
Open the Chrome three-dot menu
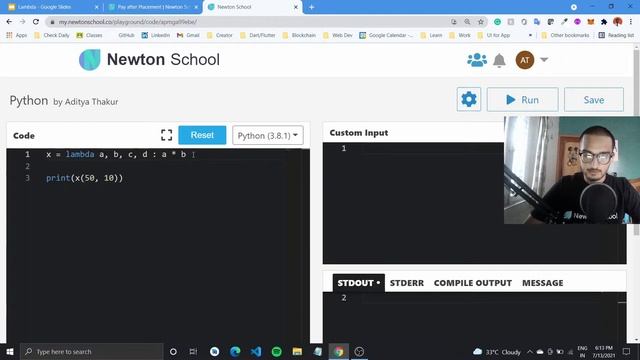tap(631, 22)
